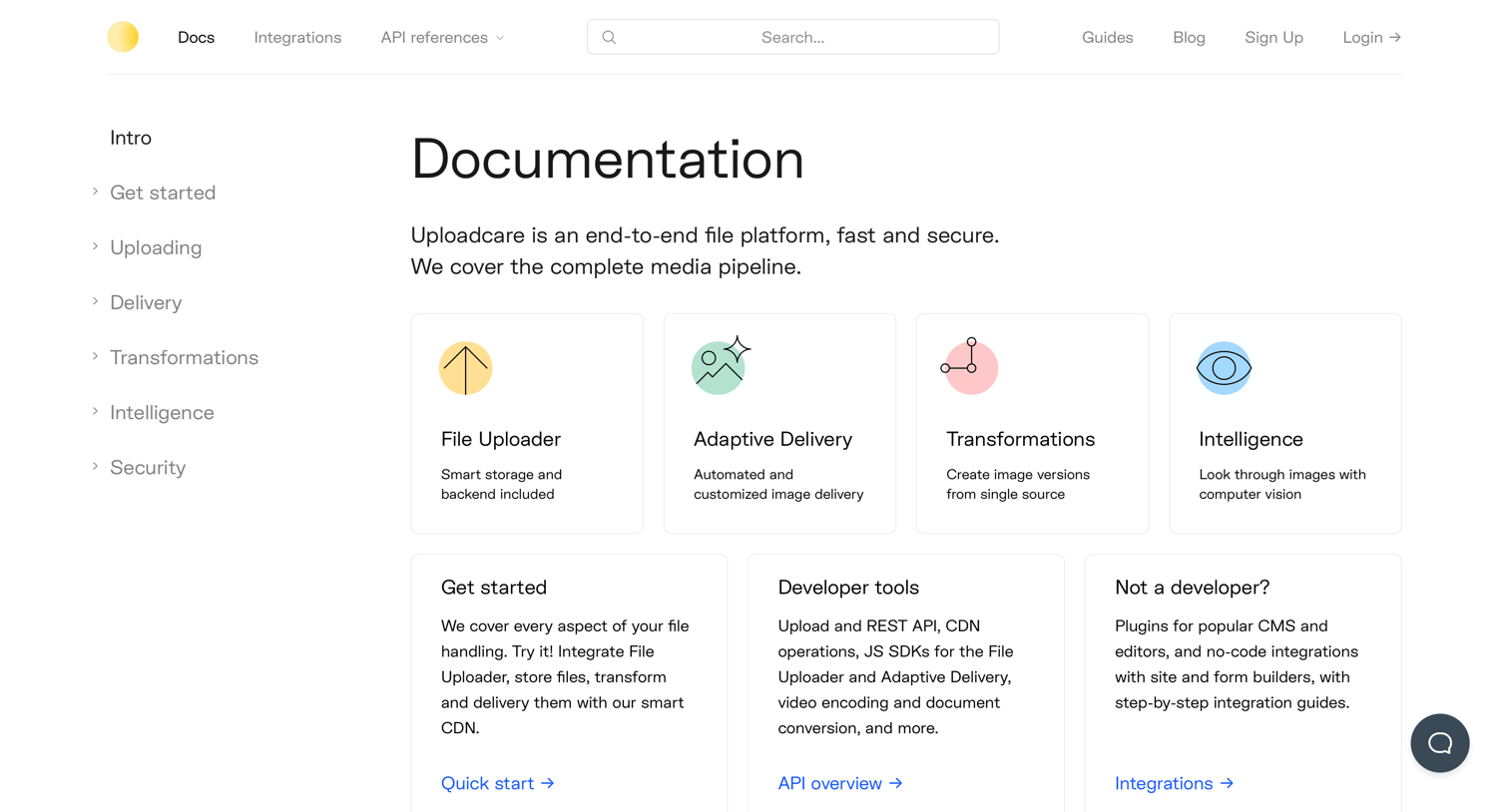Follow the Quick start link

tap(497, 783)
